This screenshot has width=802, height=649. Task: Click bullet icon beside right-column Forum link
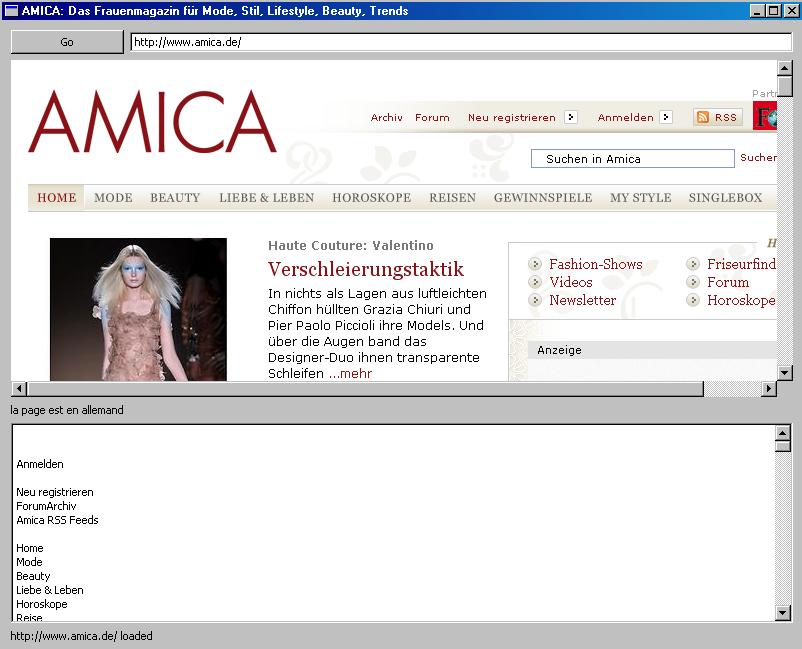(693, 282)
